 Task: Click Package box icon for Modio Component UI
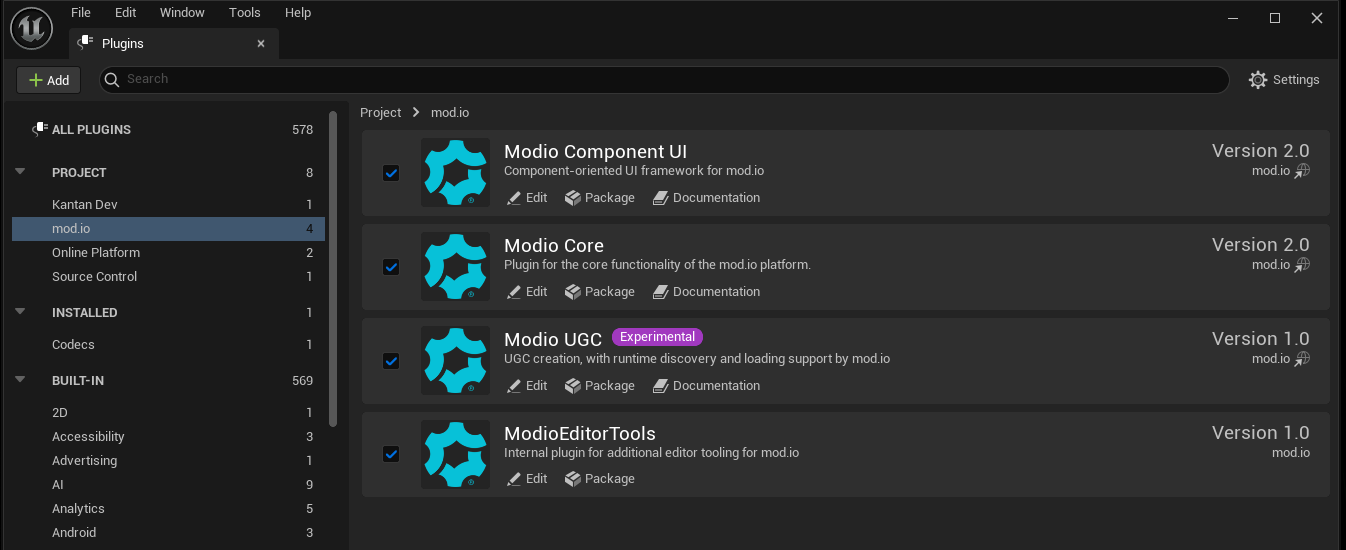(x=572, y=198)
